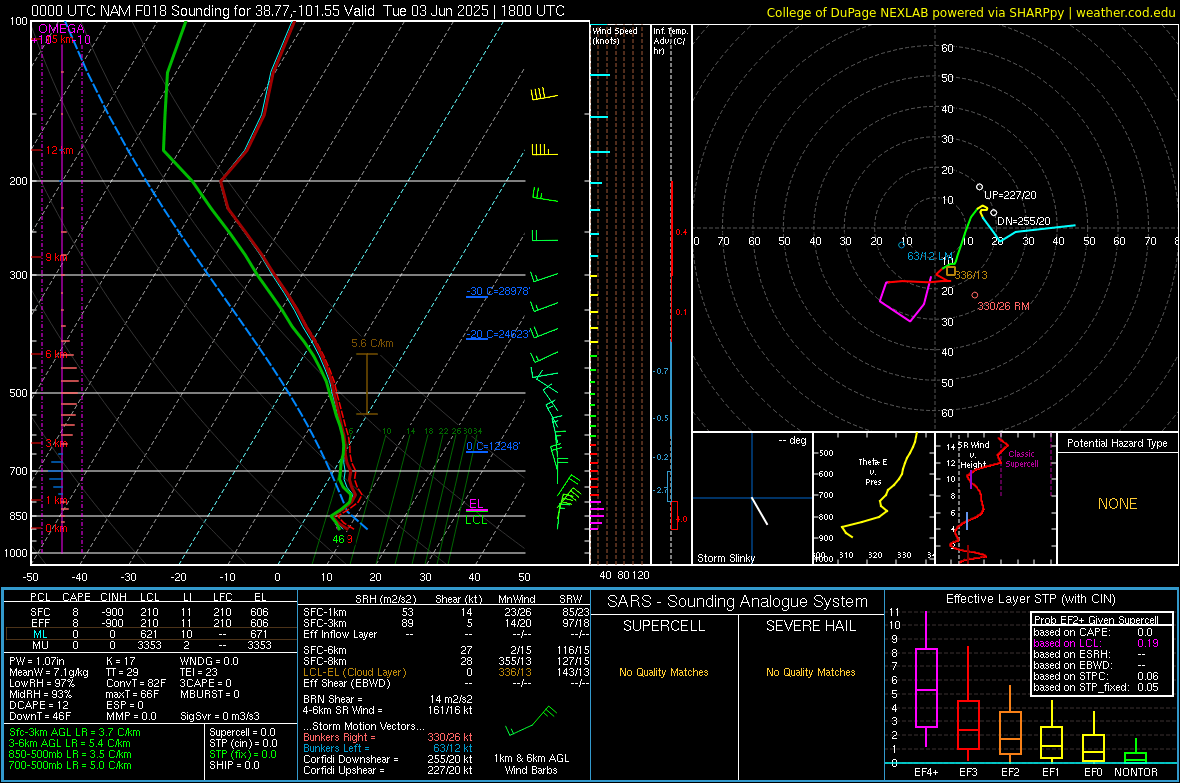Select the -30 C=28978' height label
1180x783 pixels.
(x=498, y=291)
